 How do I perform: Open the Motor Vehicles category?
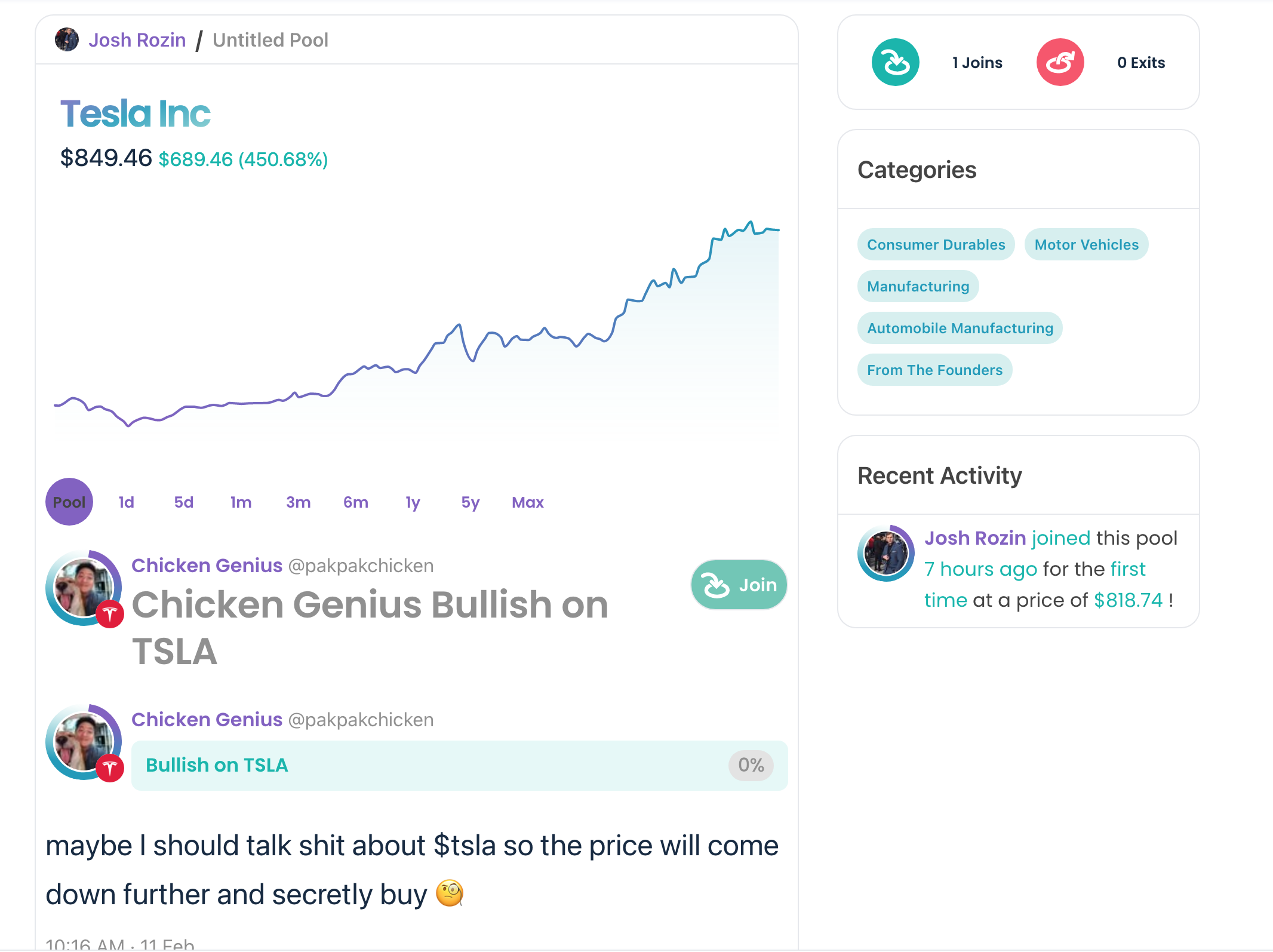1086,244
